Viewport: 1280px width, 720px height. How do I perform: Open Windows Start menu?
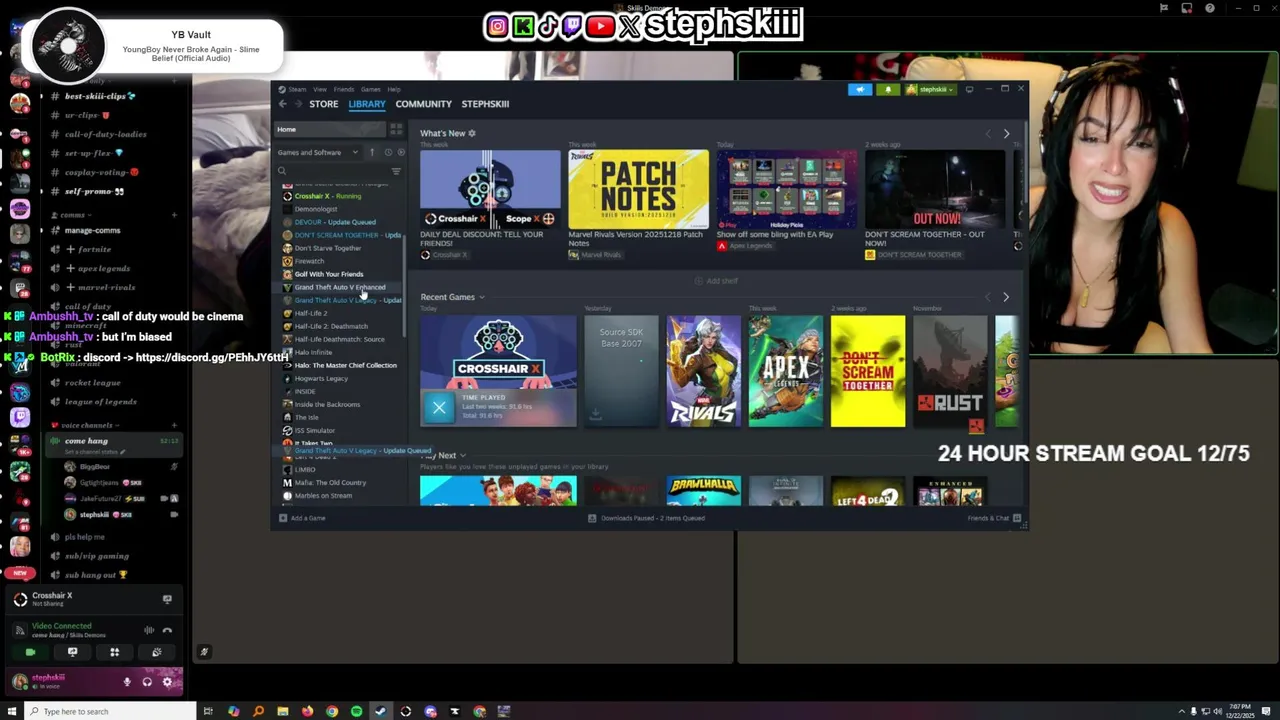pyautogui.click(x=12, y=711)
